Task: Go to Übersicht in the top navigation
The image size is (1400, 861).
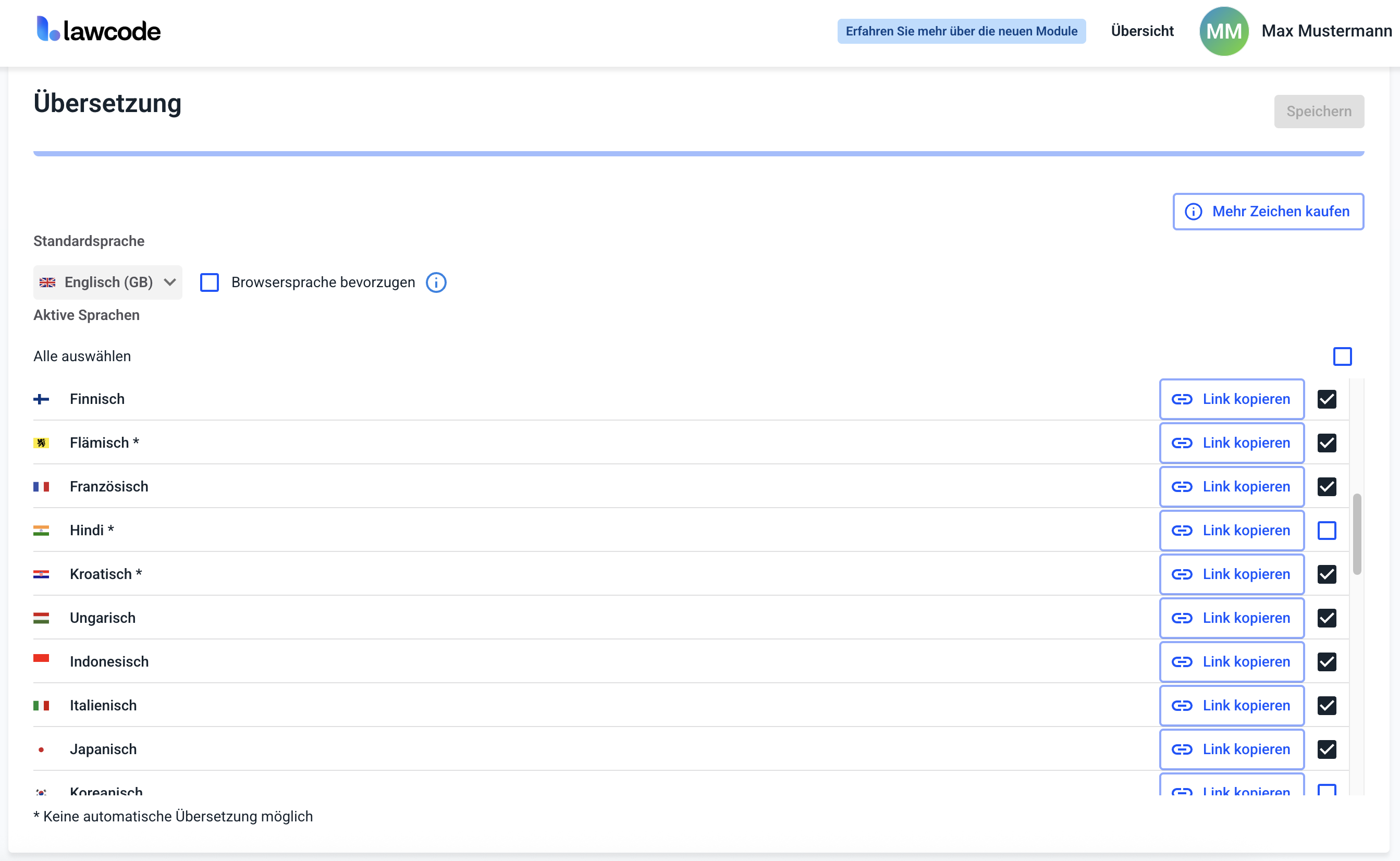Action: (x=1142, y=31)
